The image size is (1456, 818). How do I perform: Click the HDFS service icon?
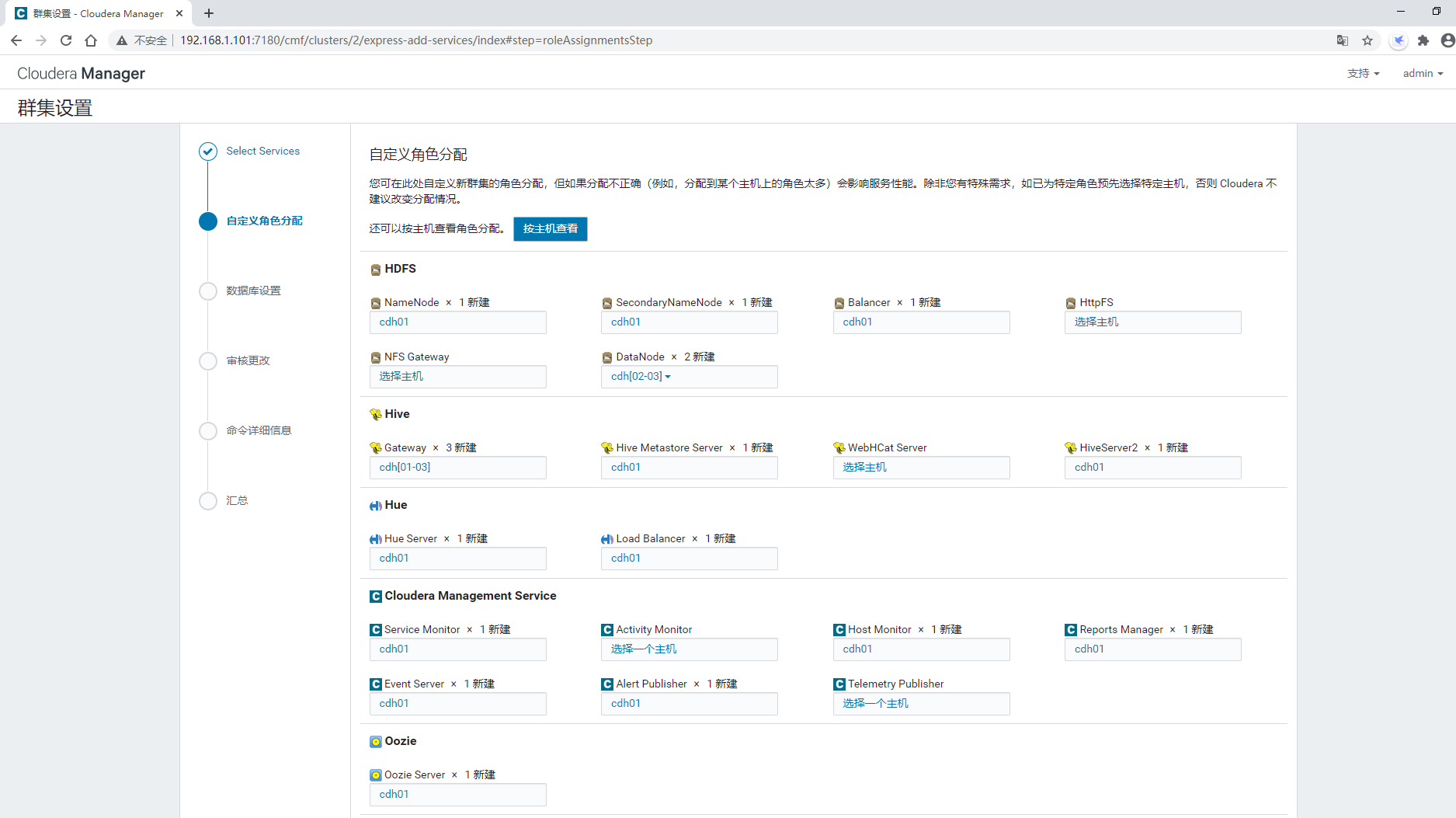[376, 270]
